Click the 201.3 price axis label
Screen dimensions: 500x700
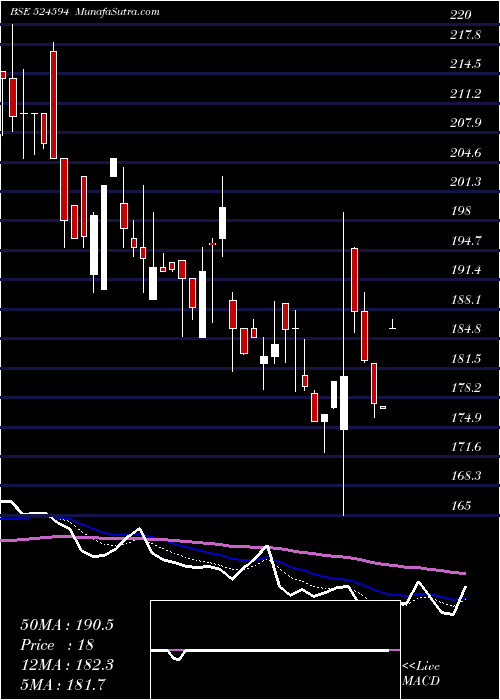coord(466,182)
